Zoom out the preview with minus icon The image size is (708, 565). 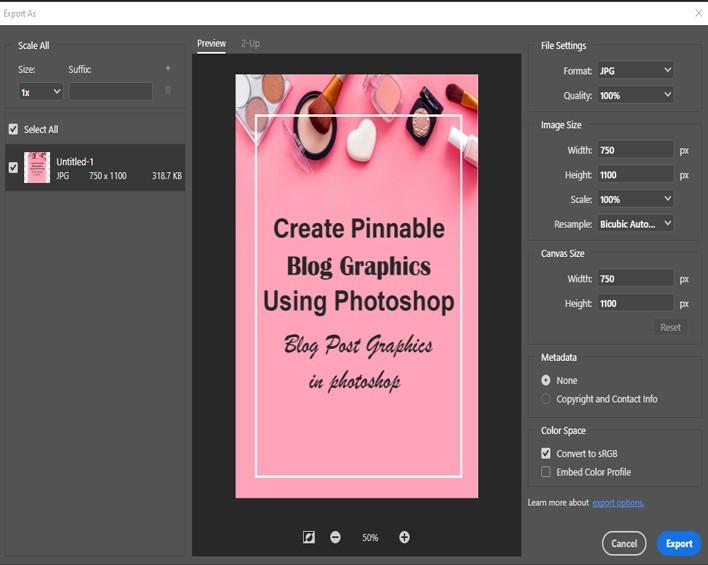tap(335, 537)
